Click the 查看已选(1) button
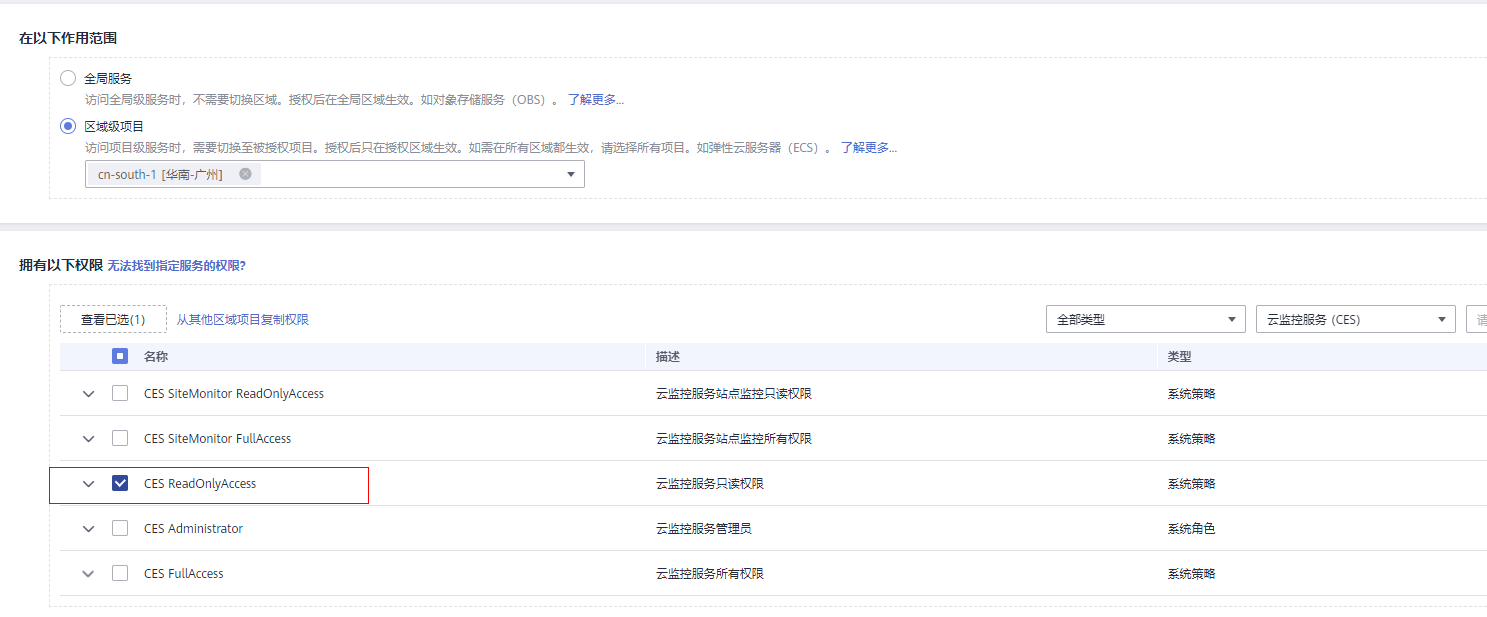1487x617 pixels. point(113,319)
